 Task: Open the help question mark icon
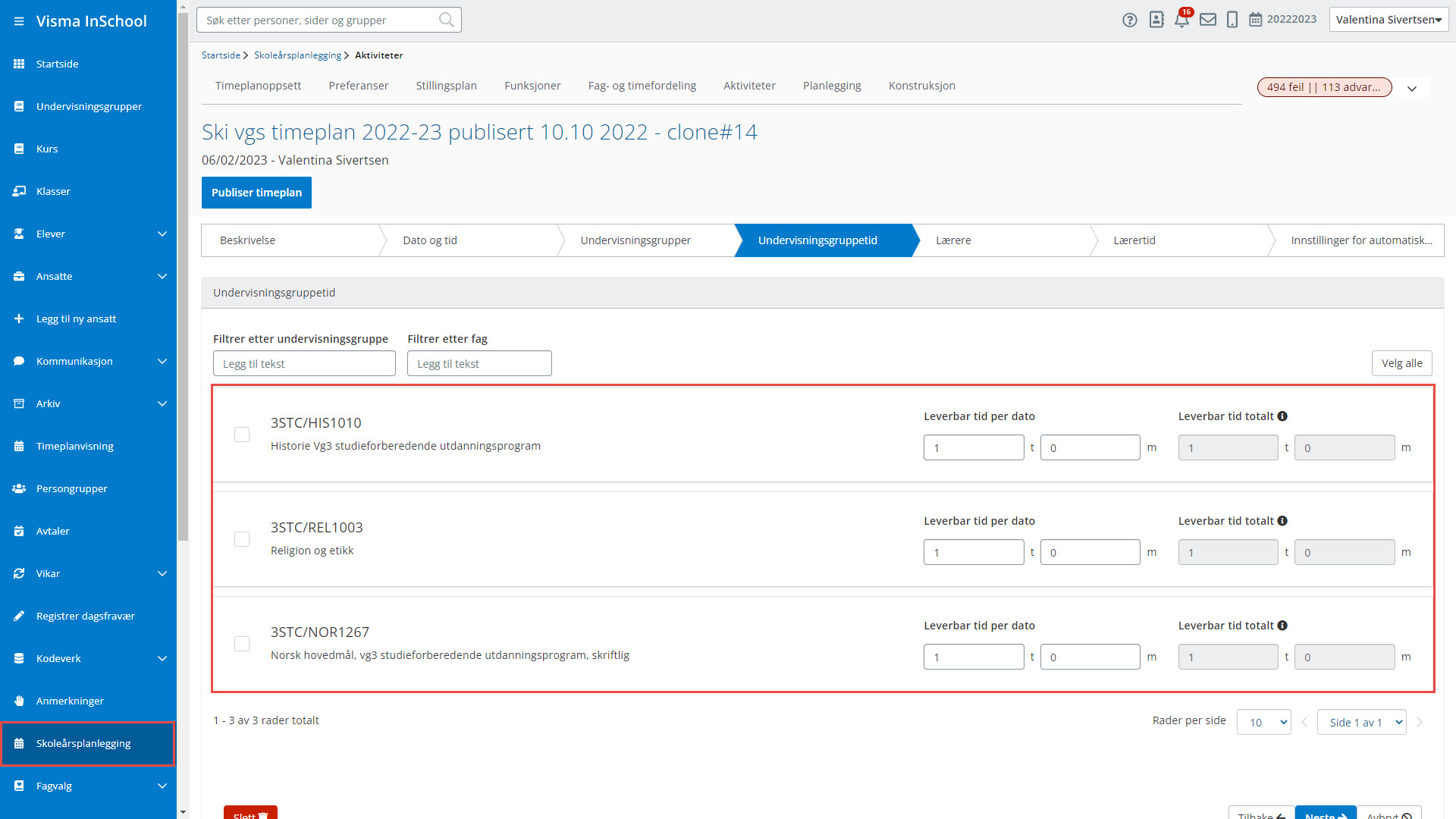click(1130, 20)
